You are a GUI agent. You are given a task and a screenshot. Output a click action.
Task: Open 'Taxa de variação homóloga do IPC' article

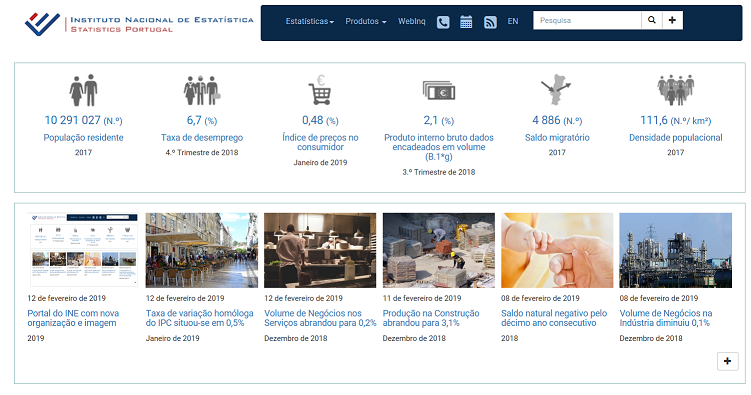point(199,318)
